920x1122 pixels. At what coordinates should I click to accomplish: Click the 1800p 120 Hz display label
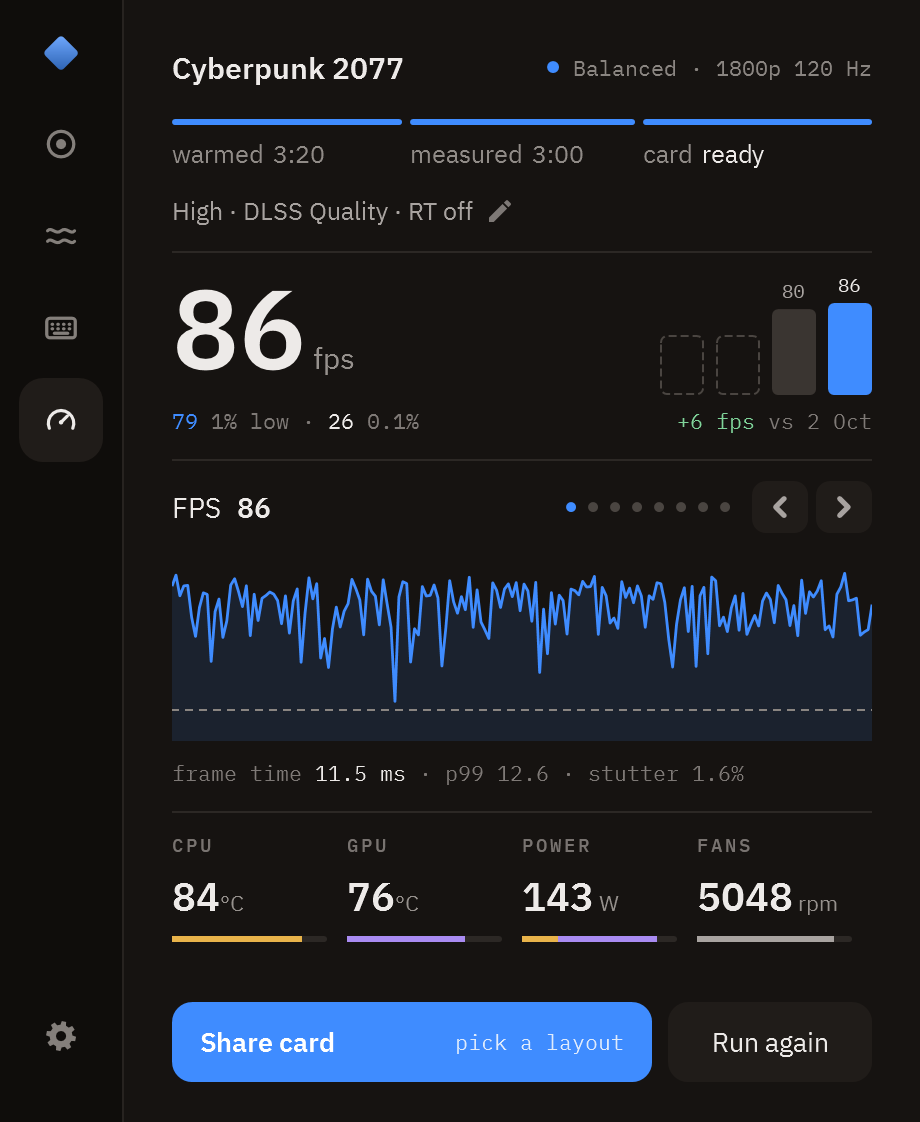(793, 69)
